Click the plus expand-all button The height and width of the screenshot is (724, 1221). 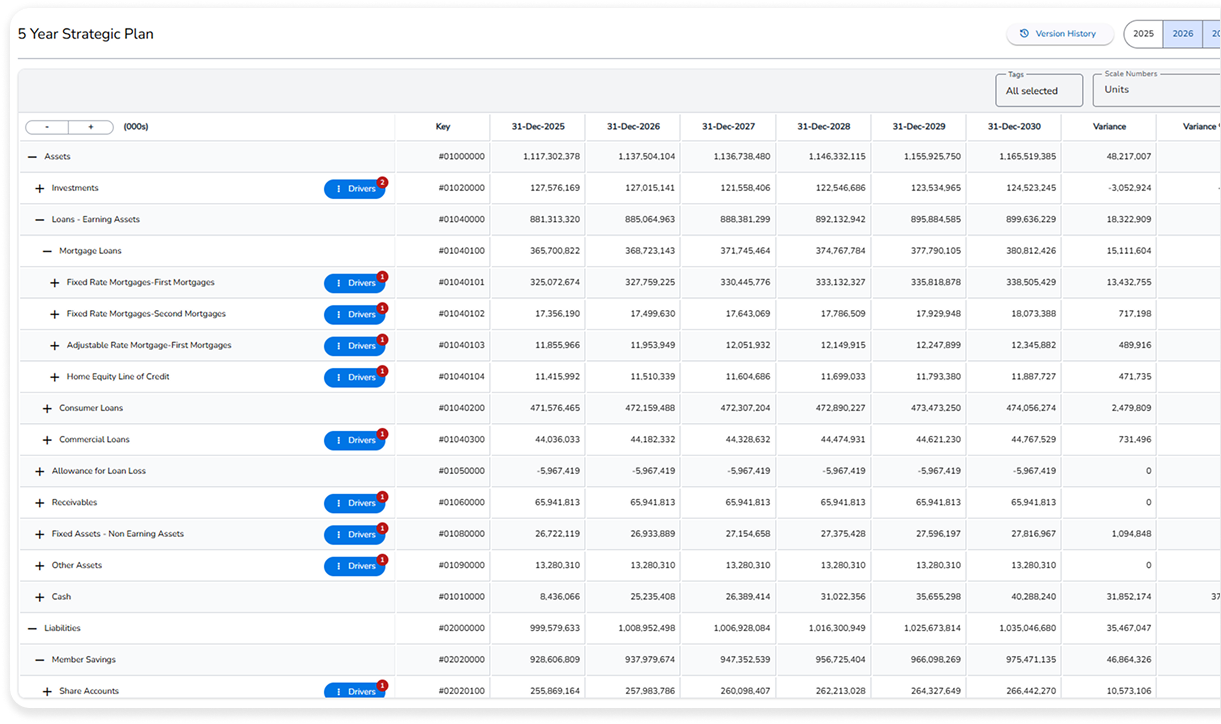90,127
